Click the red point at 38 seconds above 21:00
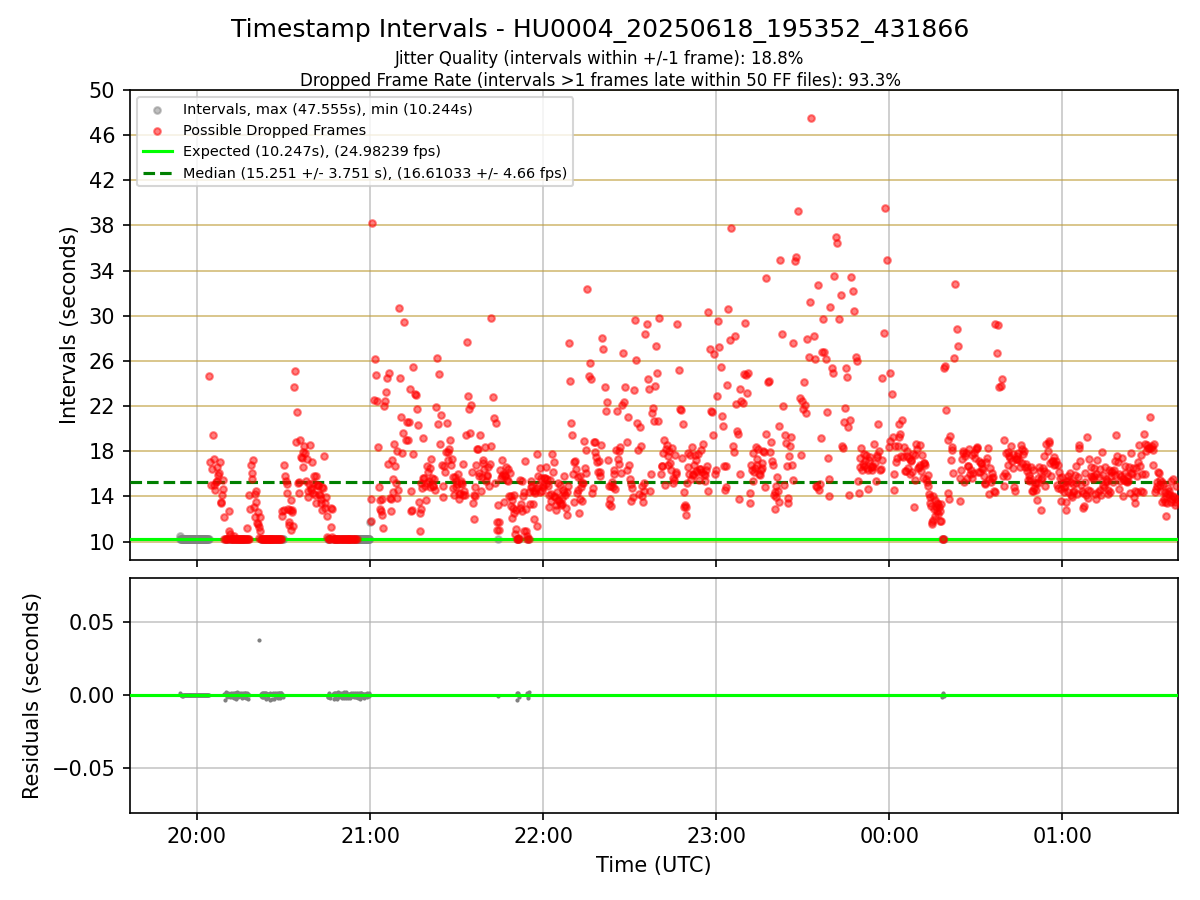 point(372,223)
